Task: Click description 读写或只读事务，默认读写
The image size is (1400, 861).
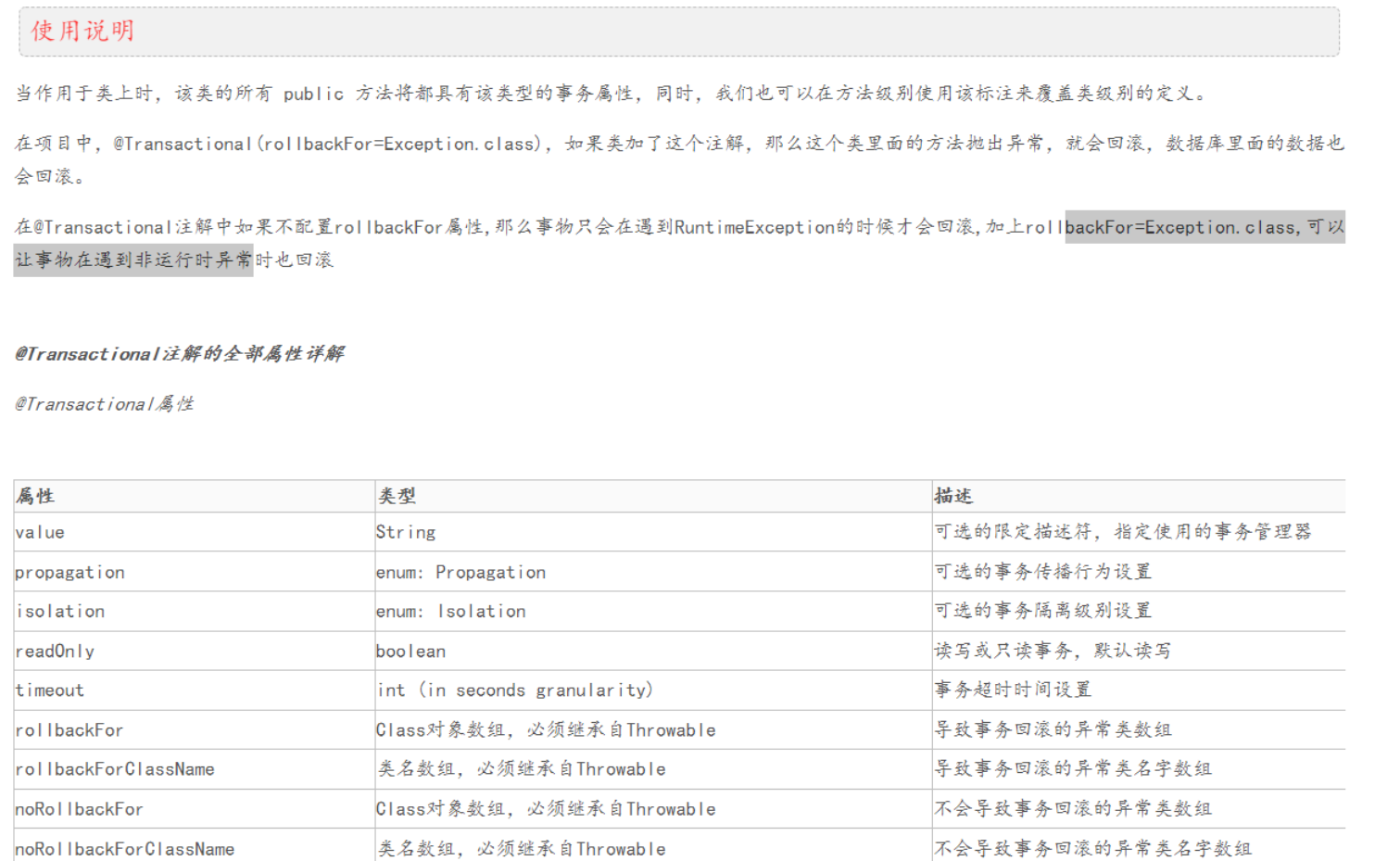Action: tap(1053, 651)
